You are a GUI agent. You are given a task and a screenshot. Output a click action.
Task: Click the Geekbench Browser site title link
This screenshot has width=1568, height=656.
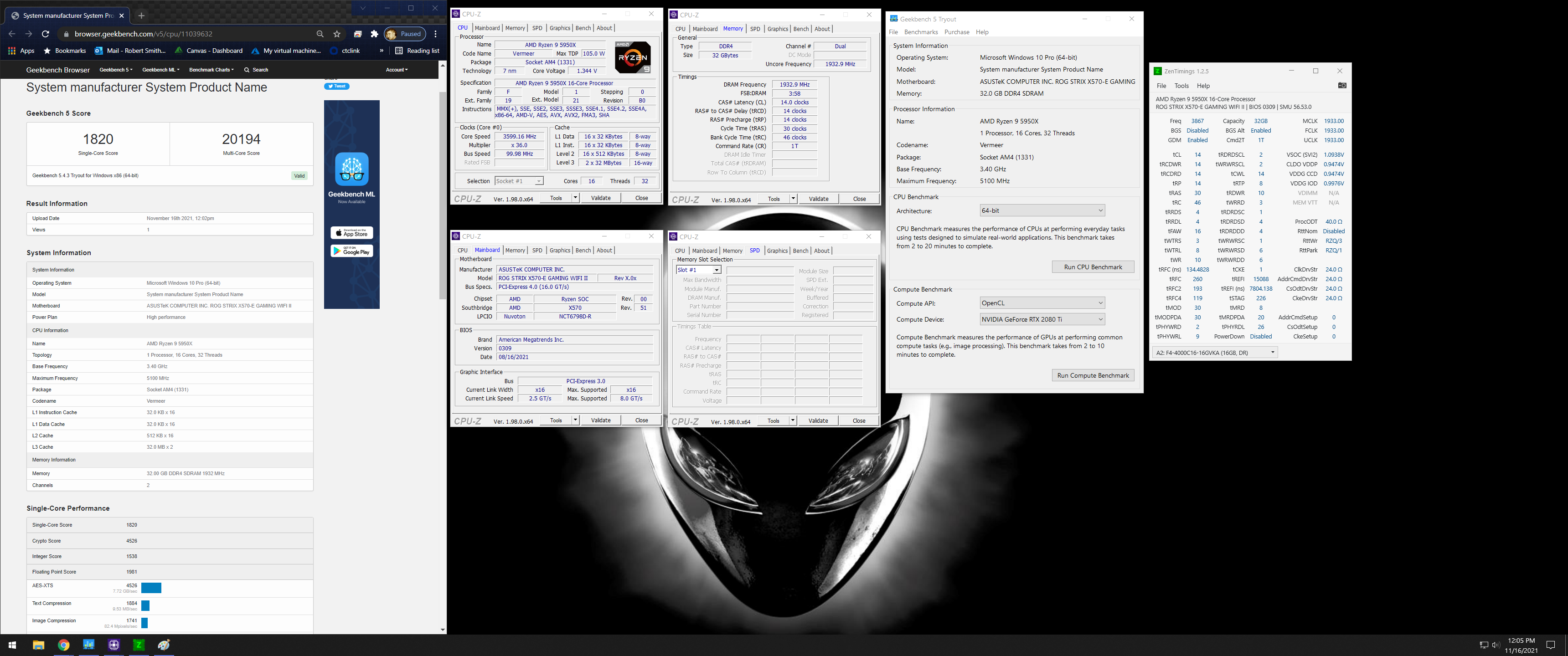pyautogui.click(x=58, y=70)
